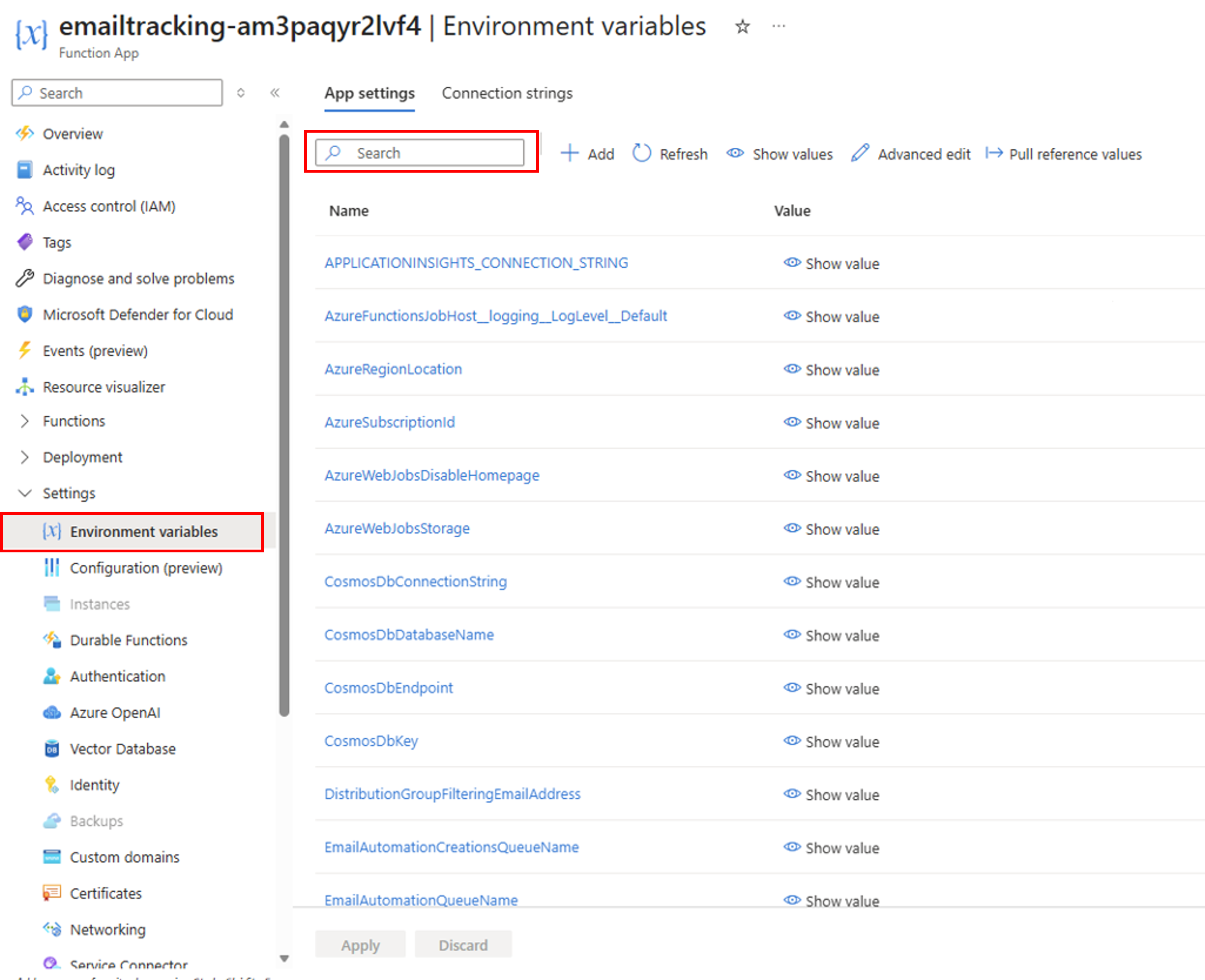
Task: Click the sidebar scrollbar thumb
Action: pos(284,426)
